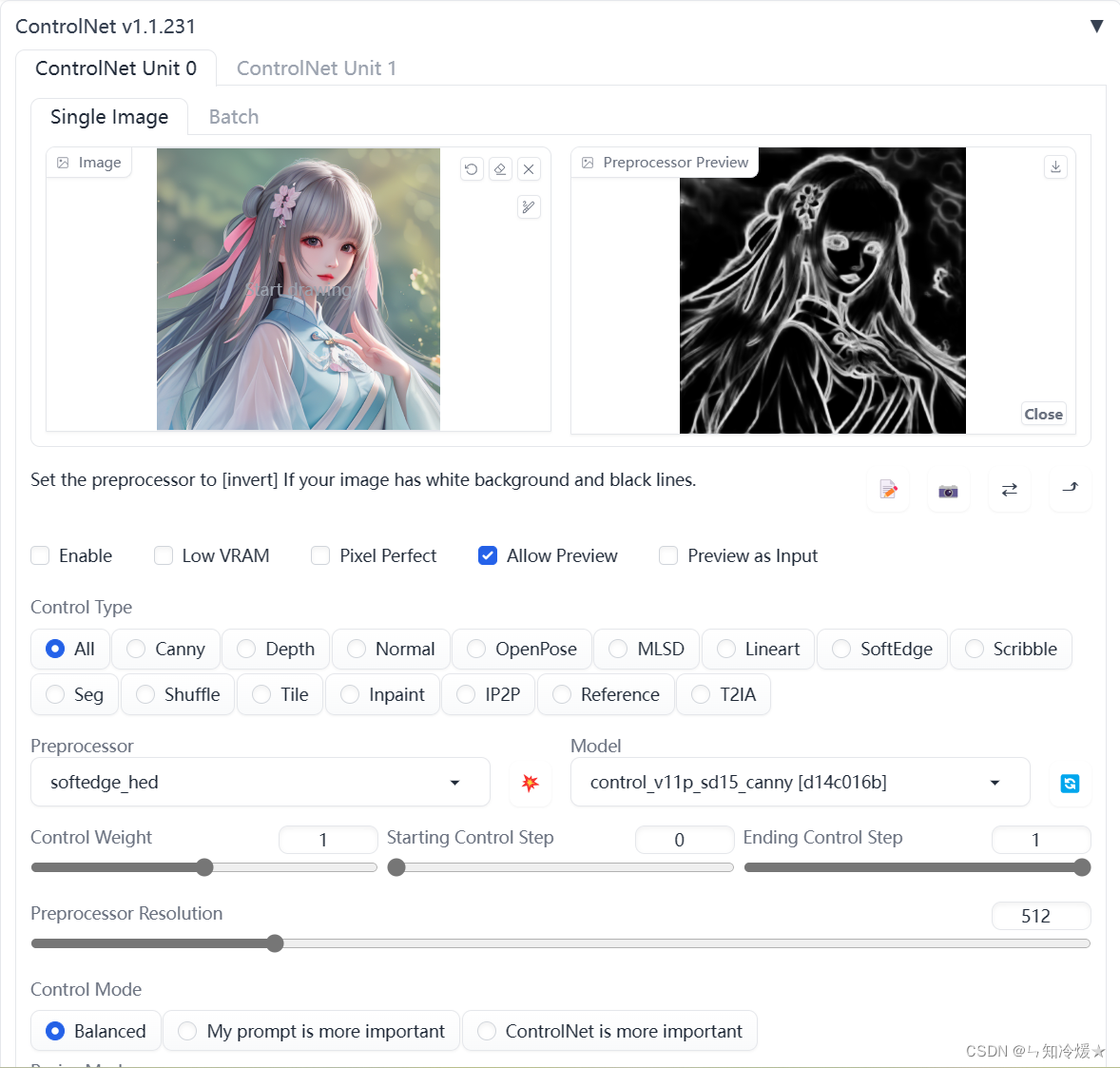Click the Preprocessor Resolution slider handle
Screen dimensions: 1120x1068
pos(275,943)
